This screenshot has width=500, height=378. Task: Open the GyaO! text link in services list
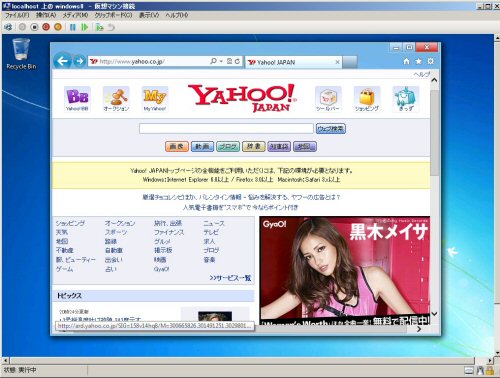click(x=162, y=269)
